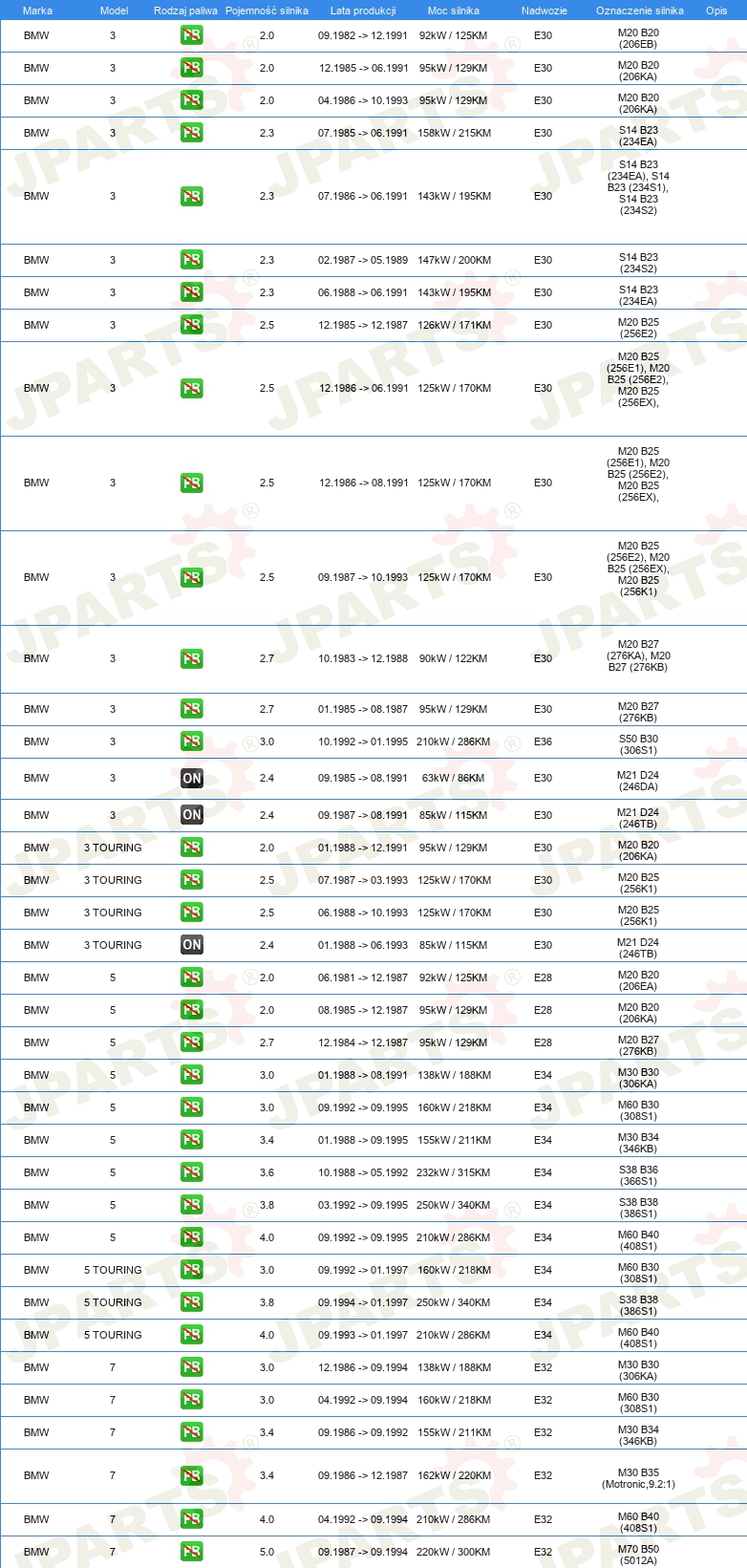
Task: Select the 5.0 engine capacity cell
Action: [267, 1552]
